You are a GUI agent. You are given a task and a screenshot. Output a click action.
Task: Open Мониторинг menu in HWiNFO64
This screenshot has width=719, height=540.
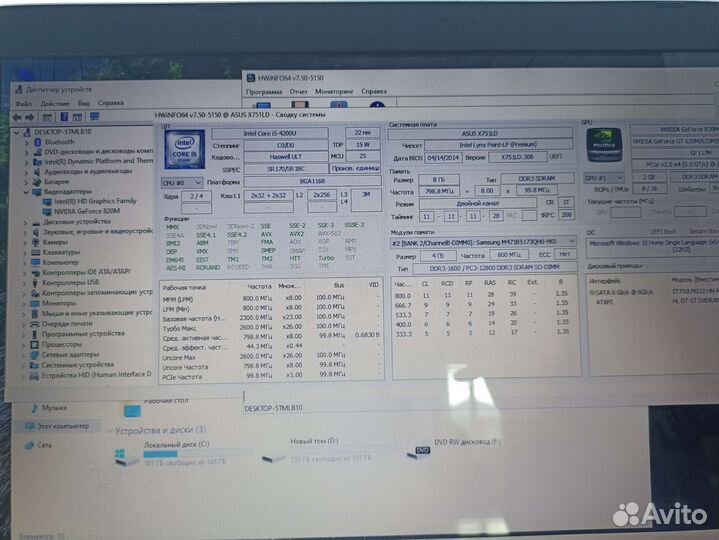334,92
